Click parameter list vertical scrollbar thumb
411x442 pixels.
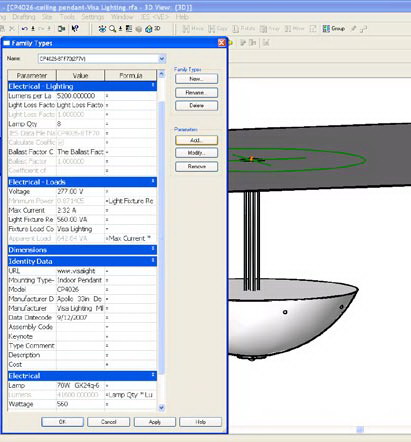tap(162, 237)
